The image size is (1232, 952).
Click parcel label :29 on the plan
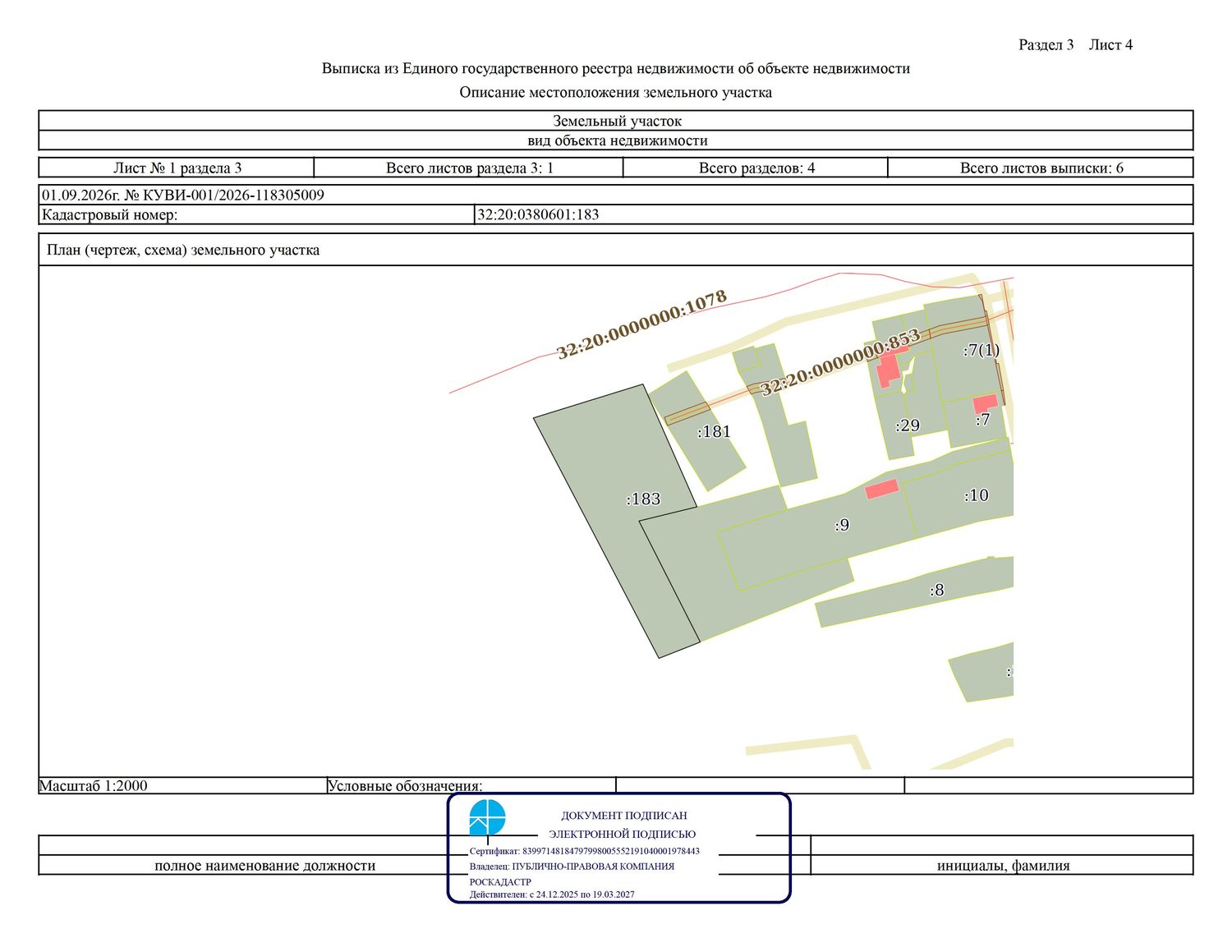(908, 425)
